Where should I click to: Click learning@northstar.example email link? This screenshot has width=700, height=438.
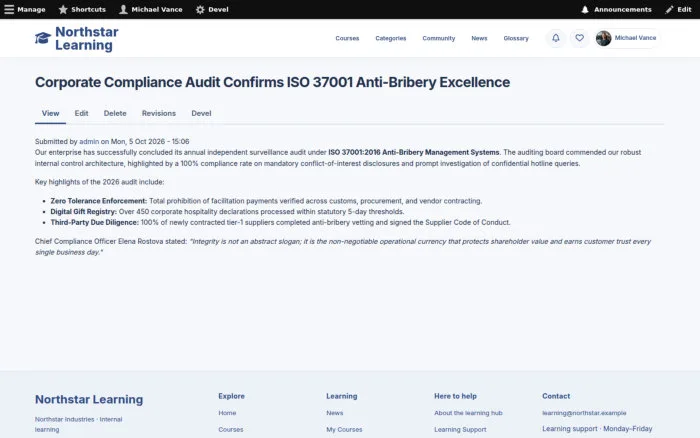pyautogui.click(x=584, y=413)
